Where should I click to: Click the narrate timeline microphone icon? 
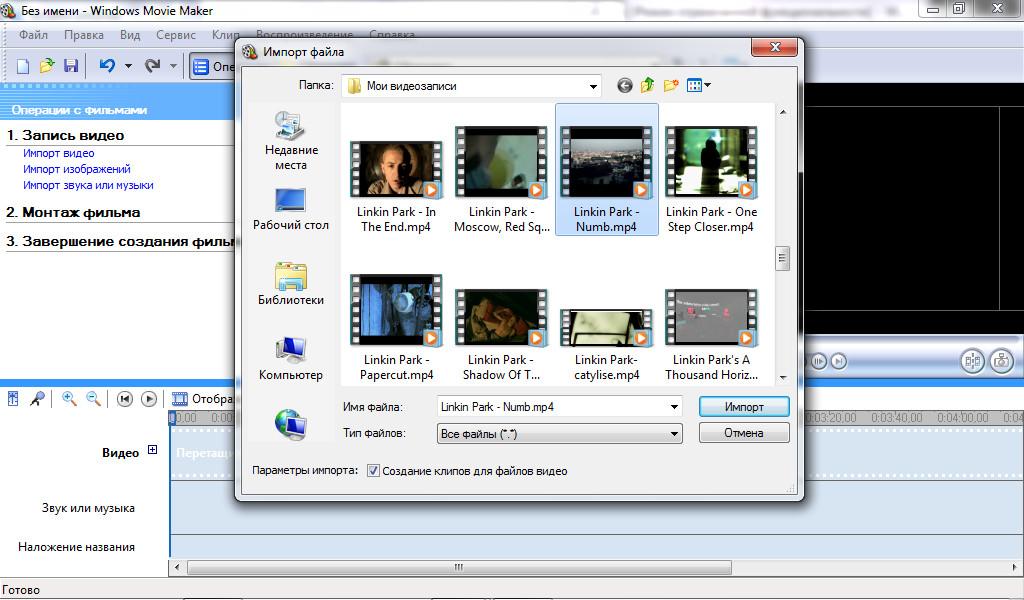tap(37, 398)
